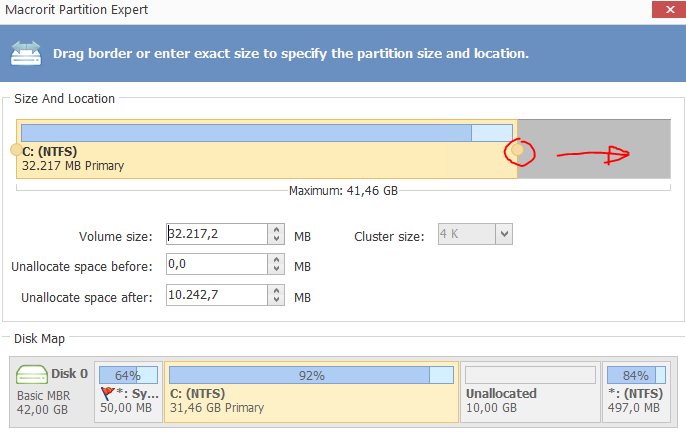Increase Unallocate space after value
The image size is (686, 445).
[x=276, y=291]
